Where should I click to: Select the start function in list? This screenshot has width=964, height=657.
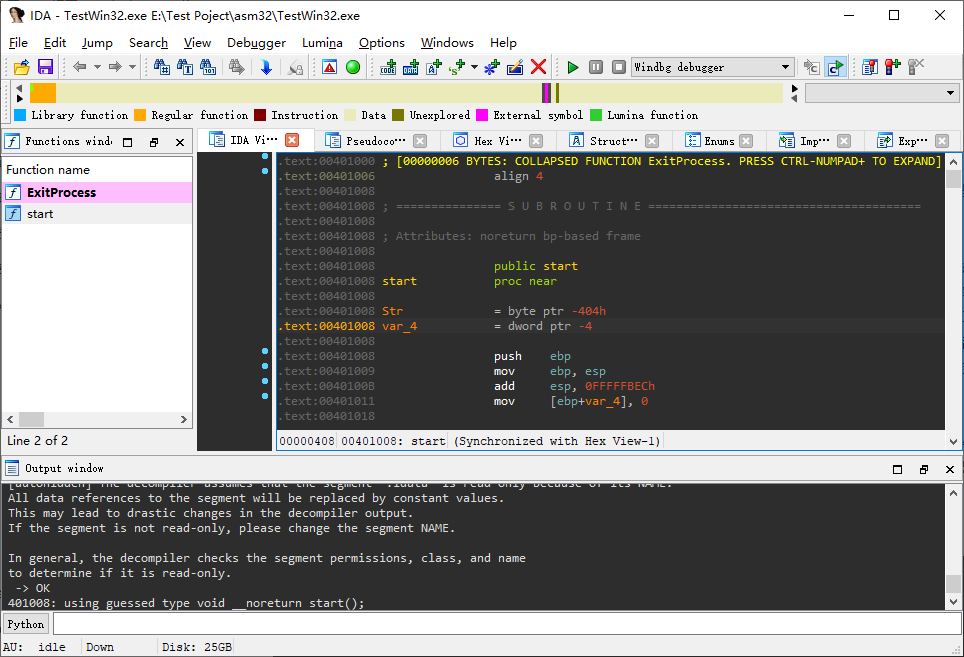(41, 214)
